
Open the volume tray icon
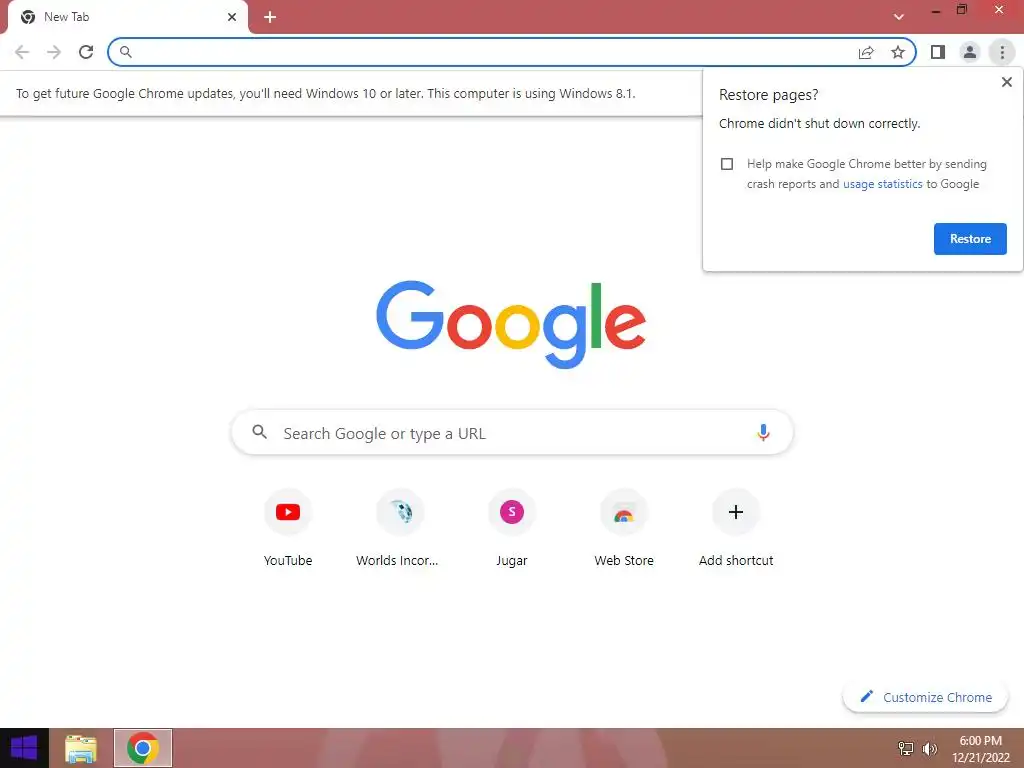coord(930,748)
